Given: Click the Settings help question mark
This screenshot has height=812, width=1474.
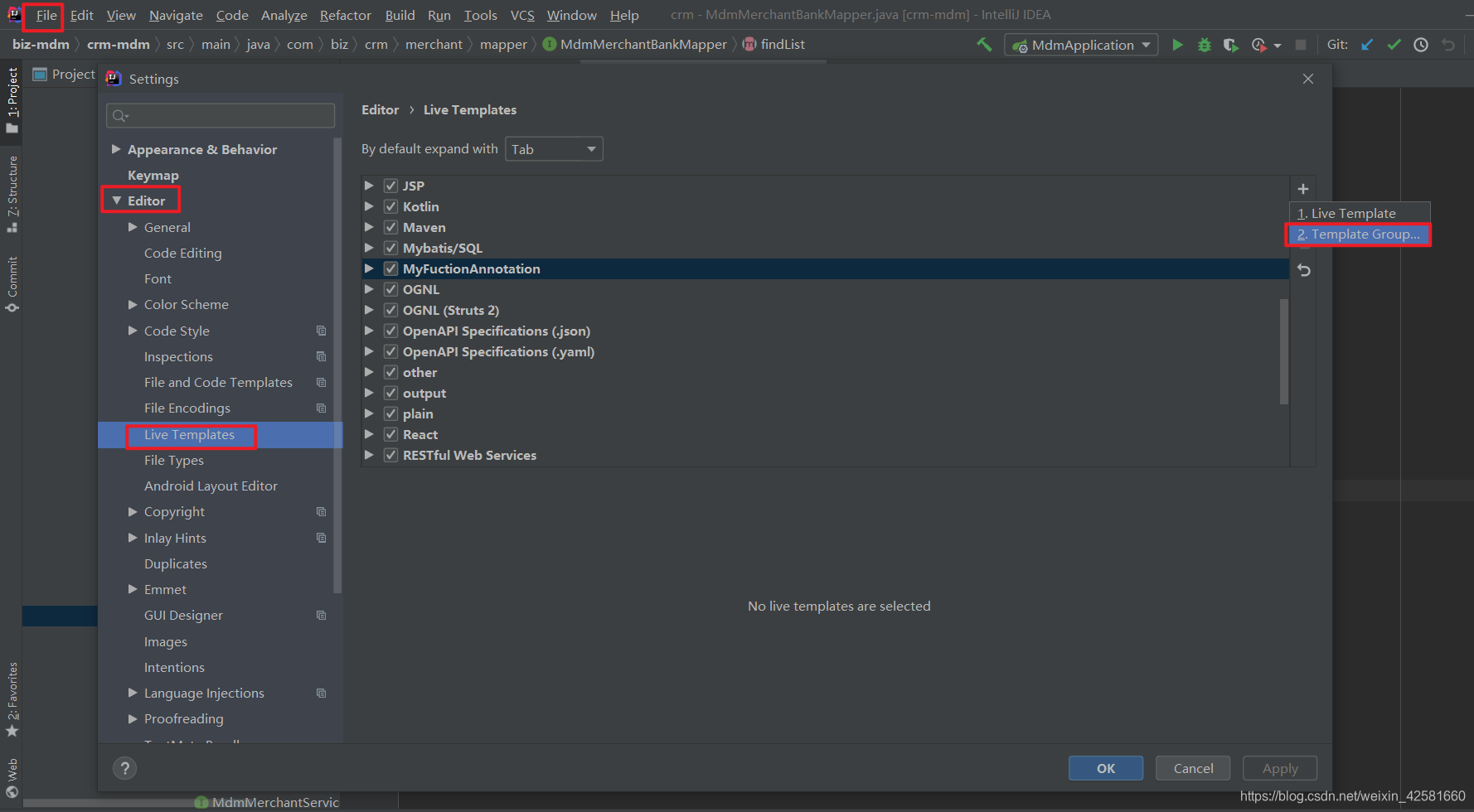Looking at the screenshot, I should tap(124, 768).
